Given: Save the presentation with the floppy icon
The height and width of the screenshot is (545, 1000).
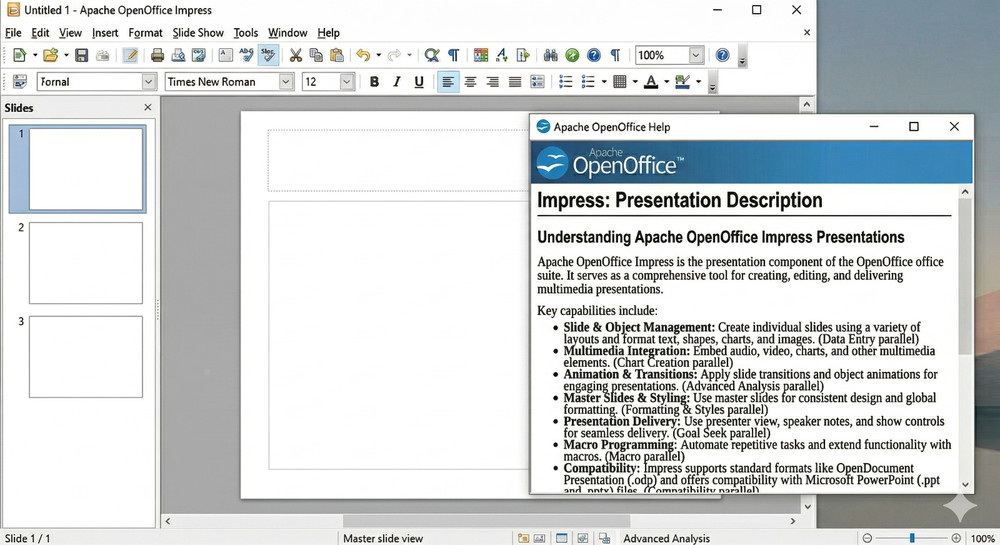Looking at the screenshot, I should pyautogui.click(x=82, y=55).
